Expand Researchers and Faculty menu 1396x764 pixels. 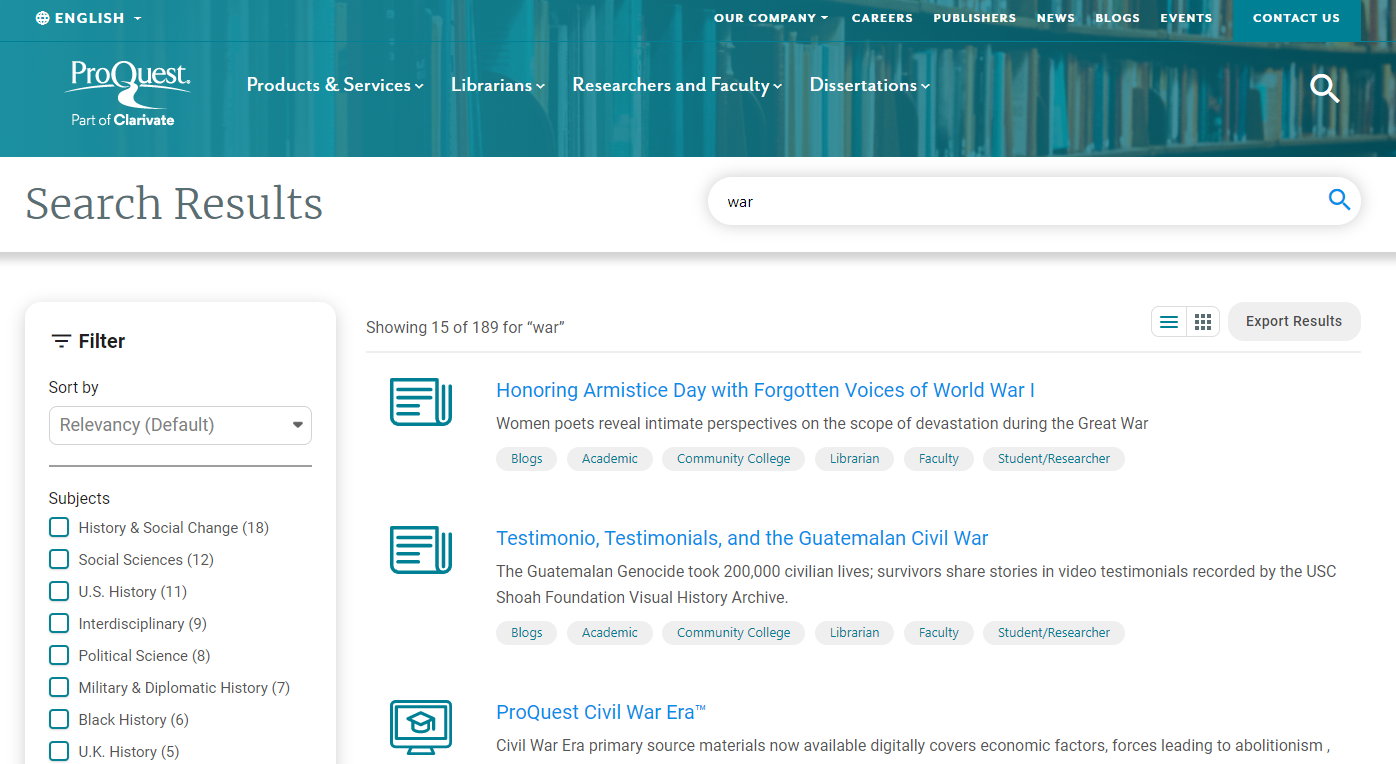[x=677, y=85]
